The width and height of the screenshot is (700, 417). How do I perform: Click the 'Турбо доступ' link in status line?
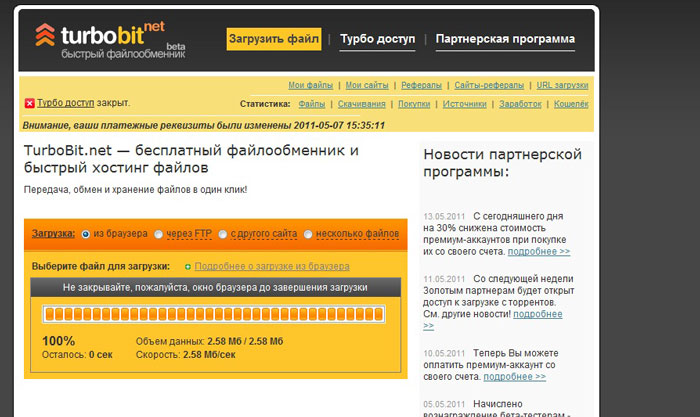66,103
